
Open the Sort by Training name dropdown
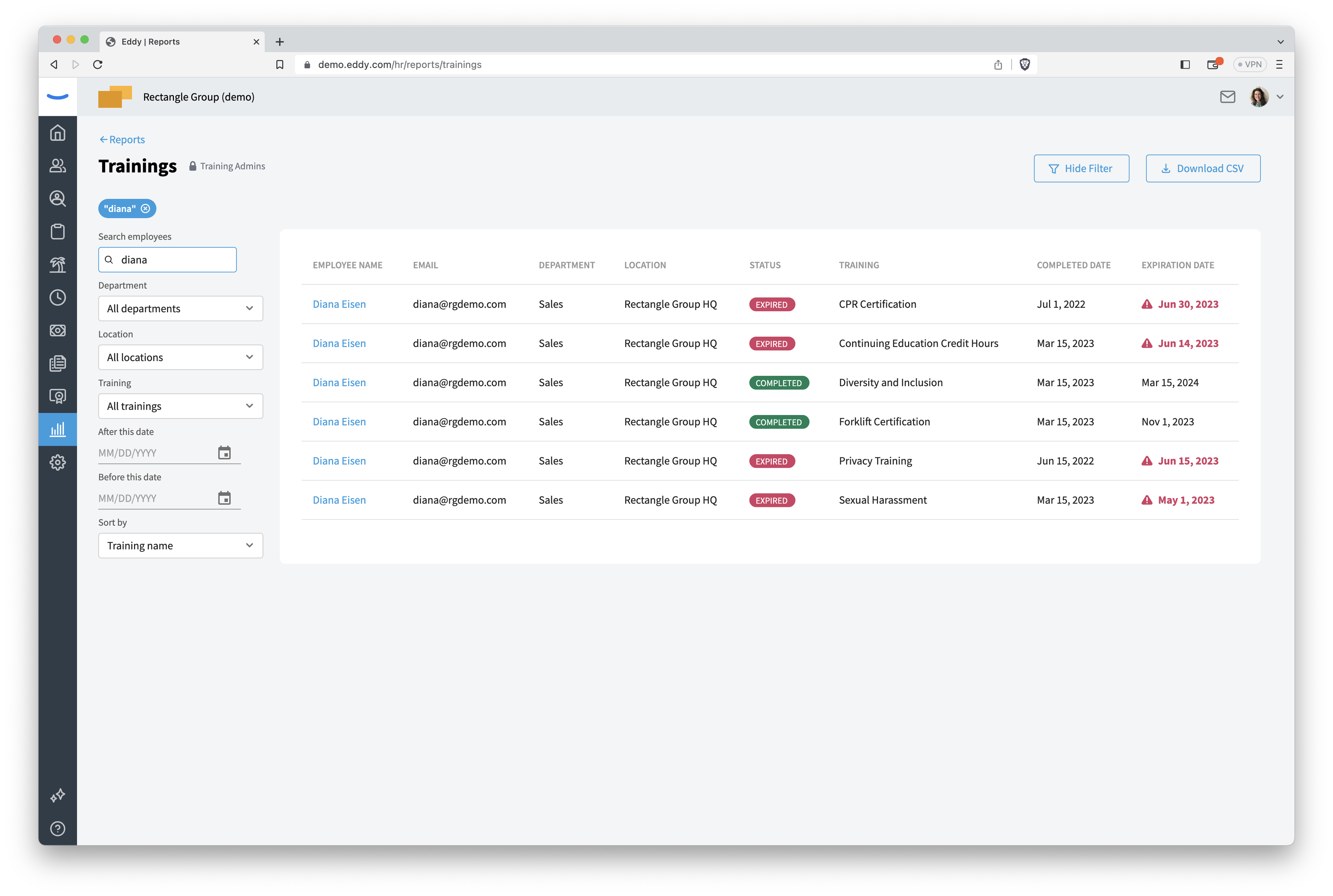pyautogui.click(x=181, y=546)
